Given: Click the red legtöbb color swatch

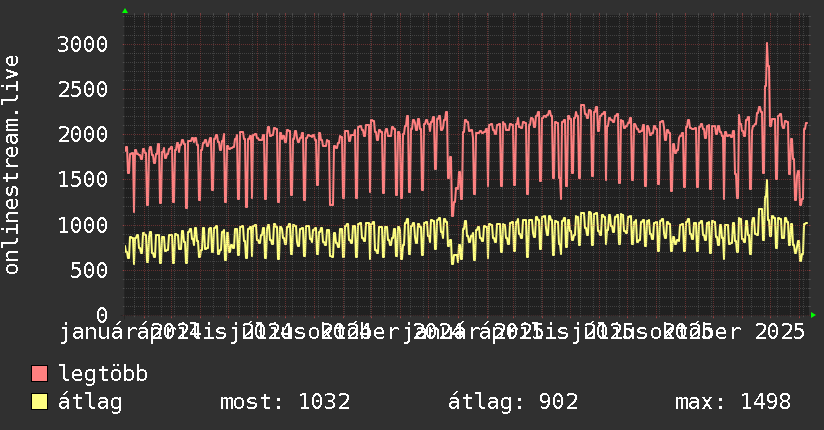Looking at the screenshot, I should (x=40, y=375).
